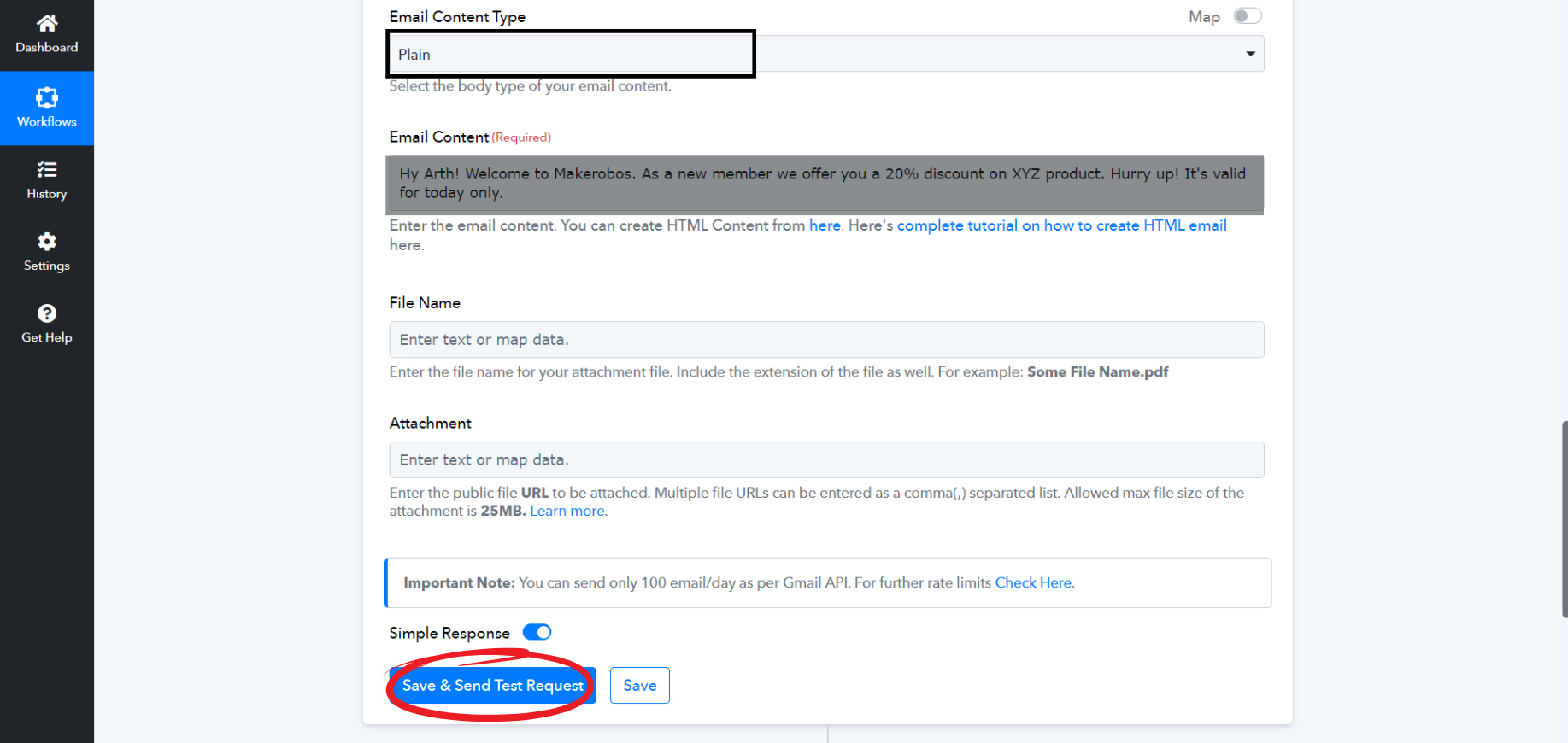Click in the Attachment URL field
1568x743 pixels.
point(825,460)
